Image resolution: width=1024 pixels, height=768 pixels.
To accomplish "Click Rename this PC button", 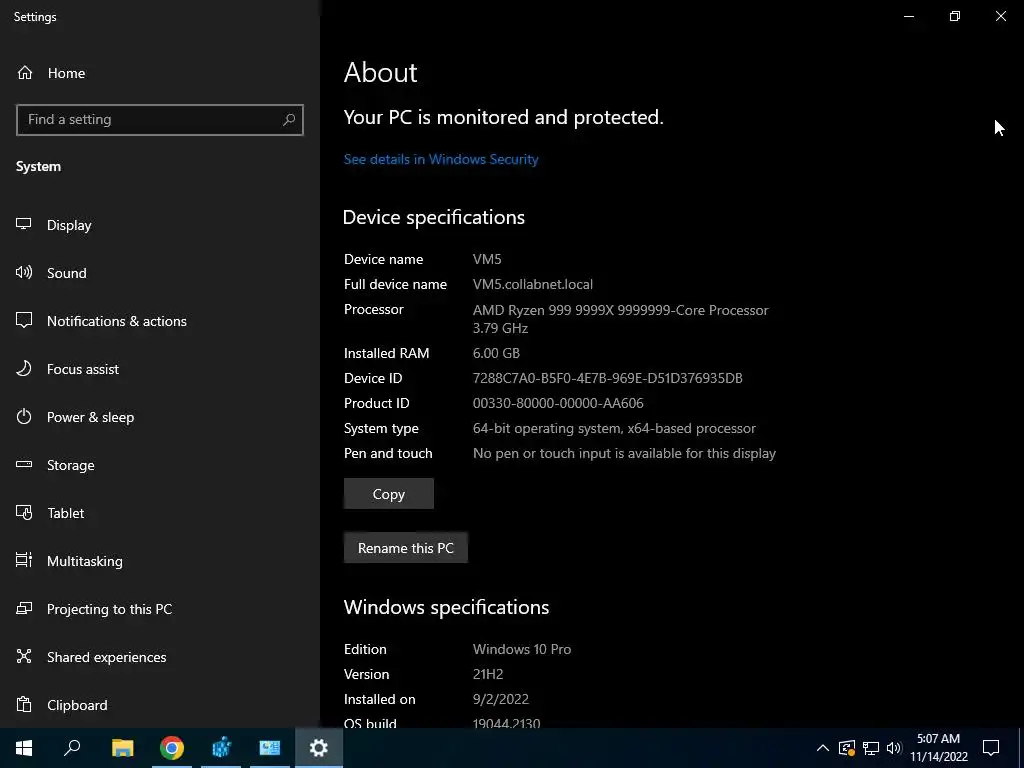I will click(x=406, y=548).
